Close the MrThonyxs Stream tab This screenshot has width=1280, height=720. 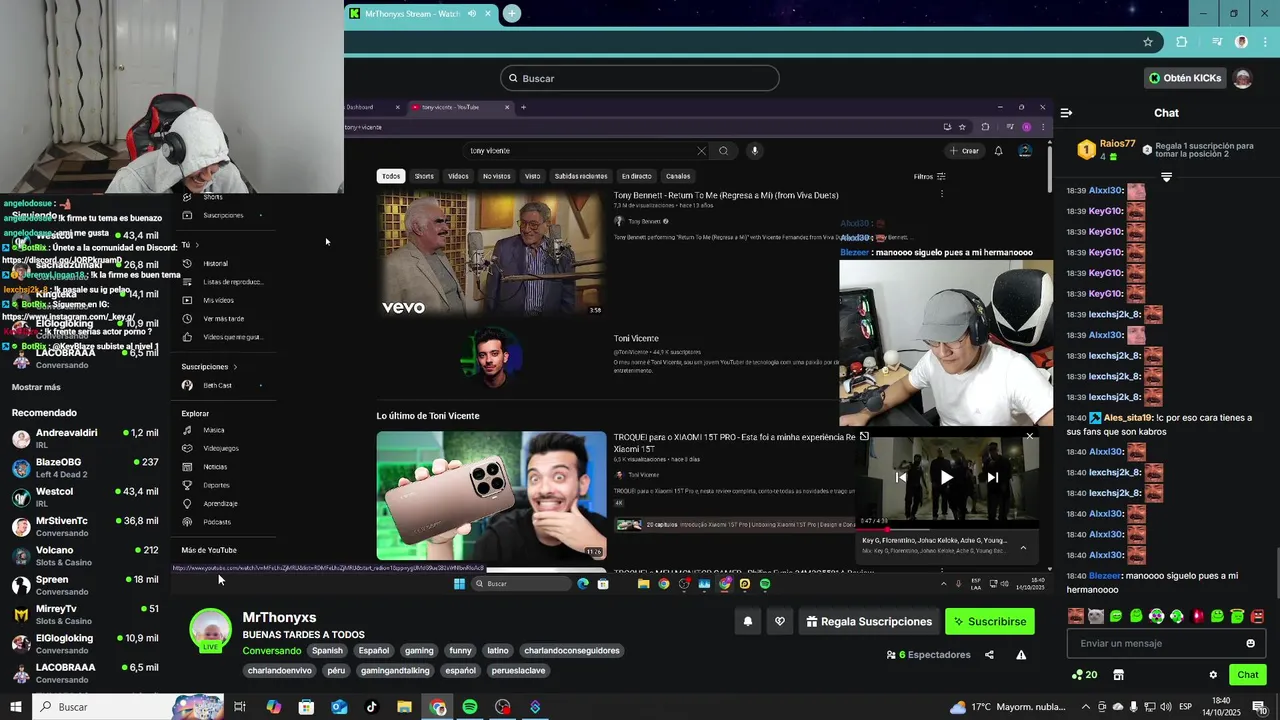click(488, 13)
